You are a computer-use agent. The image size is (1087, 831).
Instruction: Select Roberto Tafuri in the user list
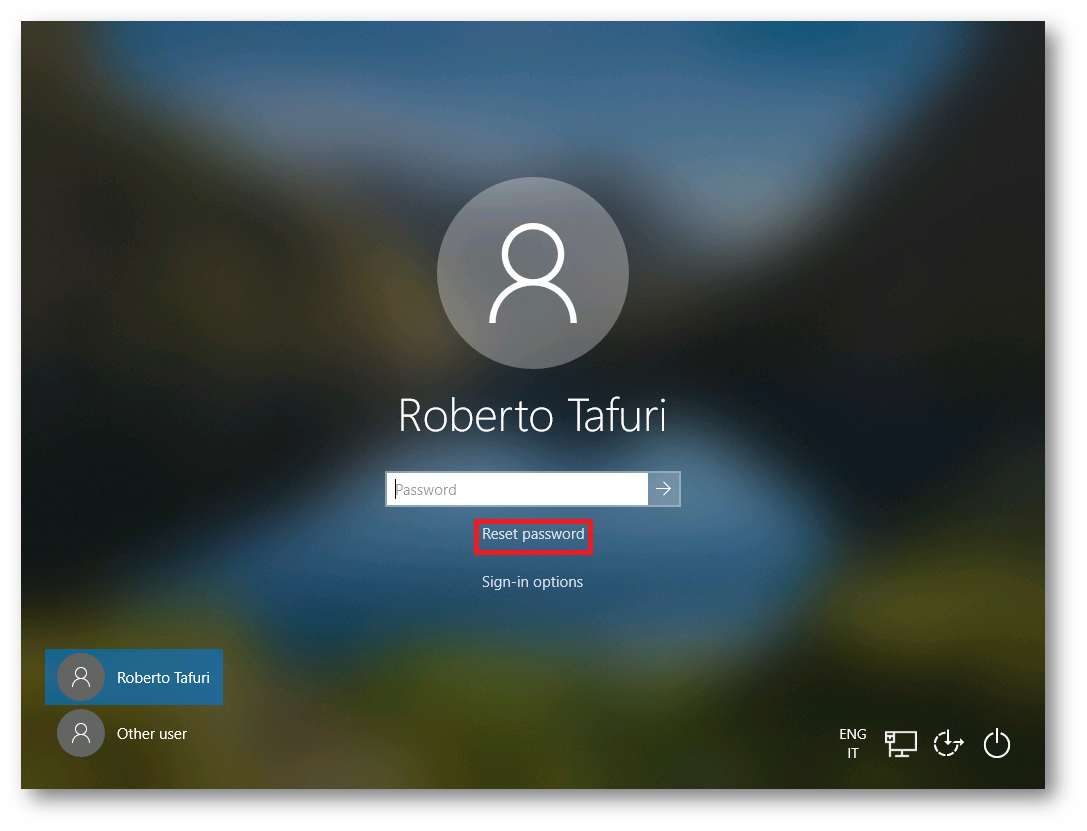click(x=134, y=677)
